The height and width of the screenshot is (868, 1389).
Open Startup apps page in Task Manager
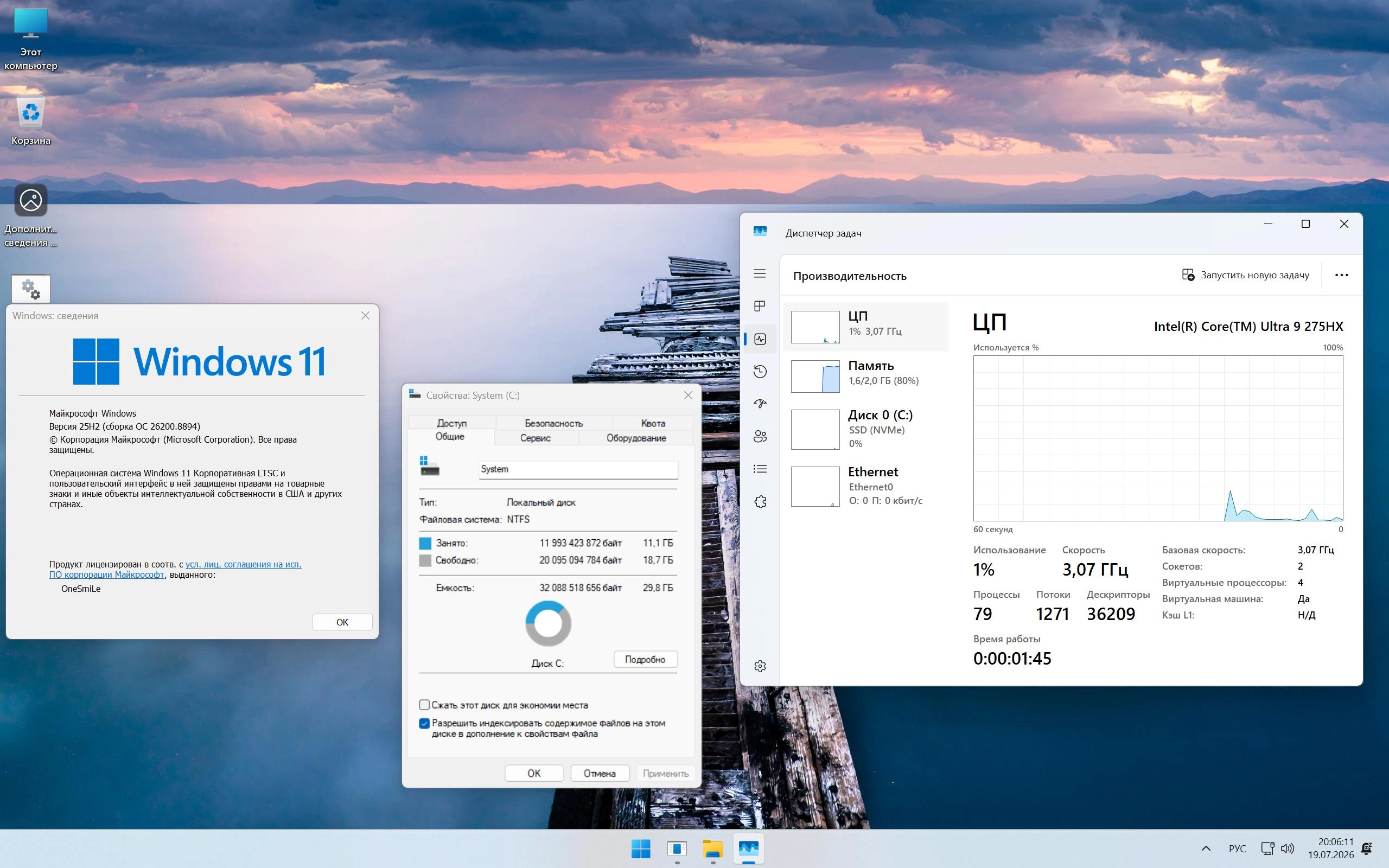tap(760, 404)
